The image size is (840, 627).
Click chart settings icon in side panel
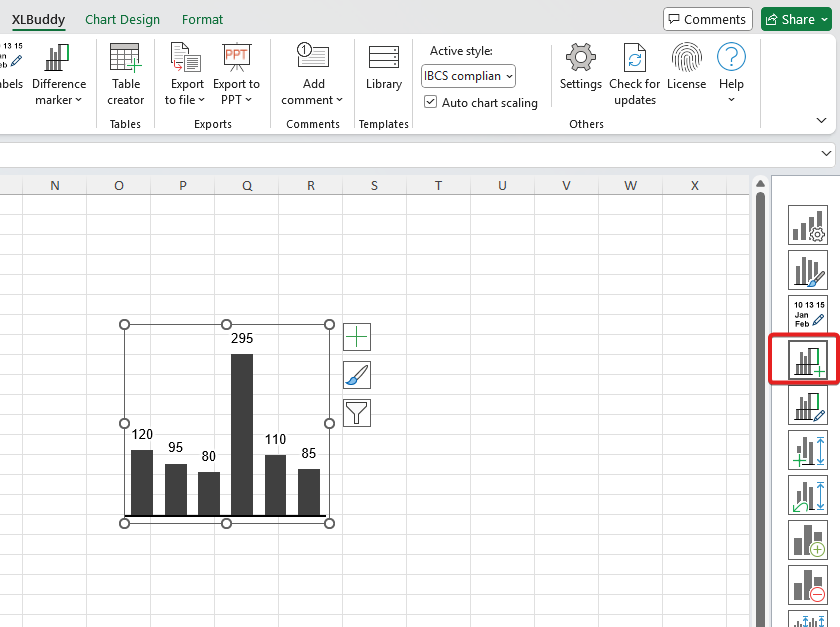(807, 225)
